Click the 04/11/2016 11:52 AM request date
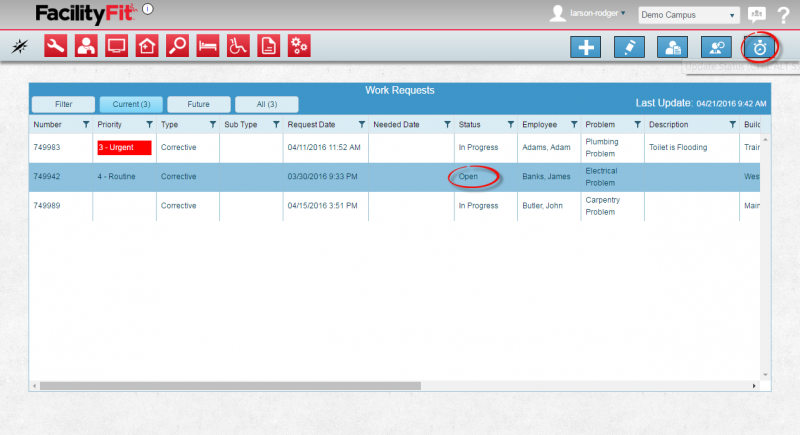 pyautogui.click(x=324, y=147)
